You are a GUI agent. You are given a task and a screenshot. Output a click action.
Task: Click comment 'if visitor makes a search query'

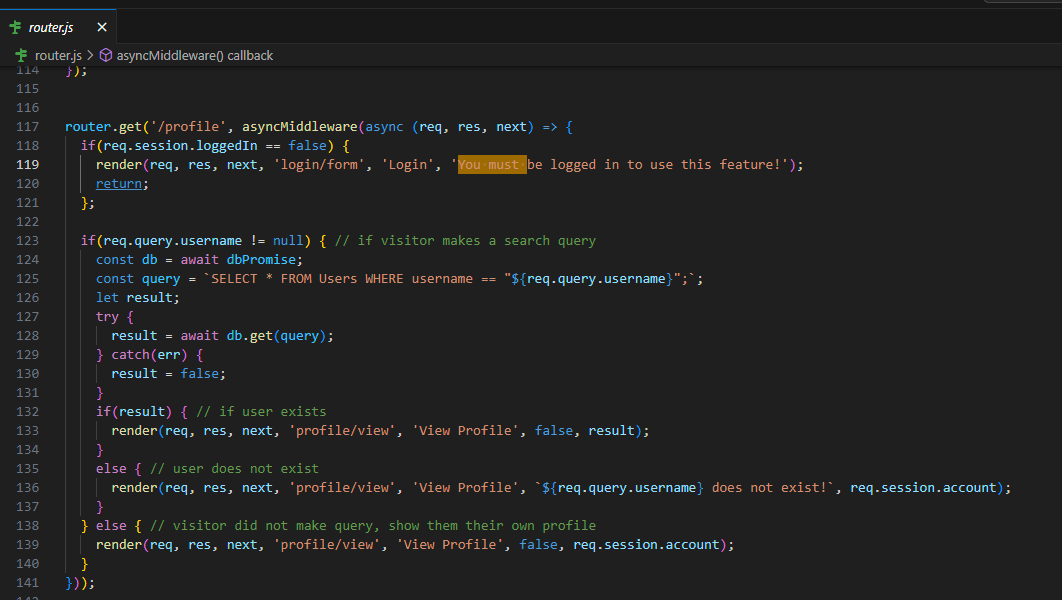465,240
